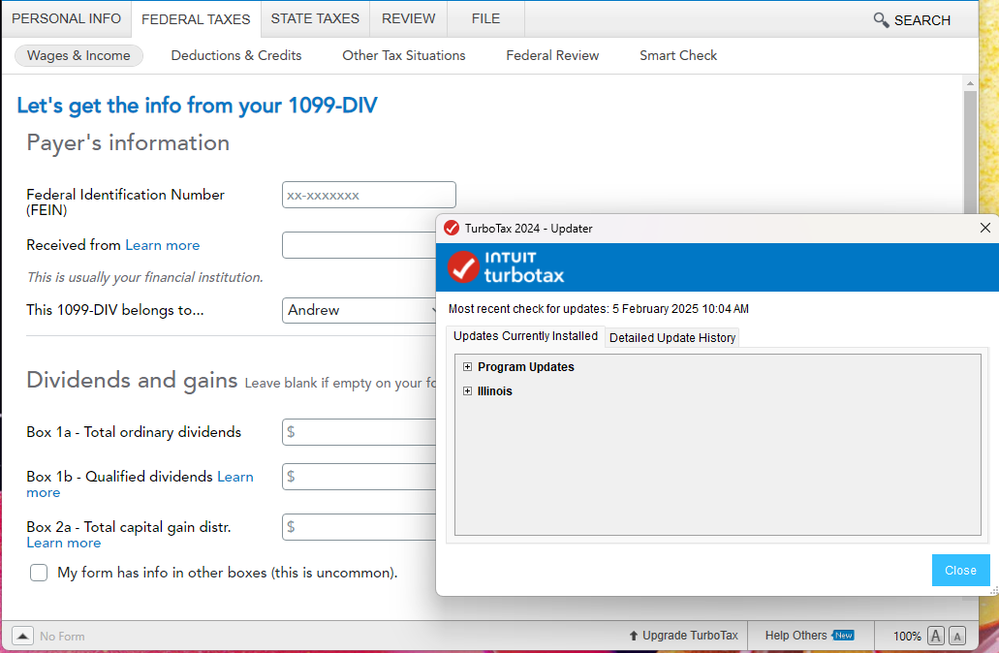Screen dimensions: 999x653
Task: Click the larger text size A icon
Action: point(936,636)
